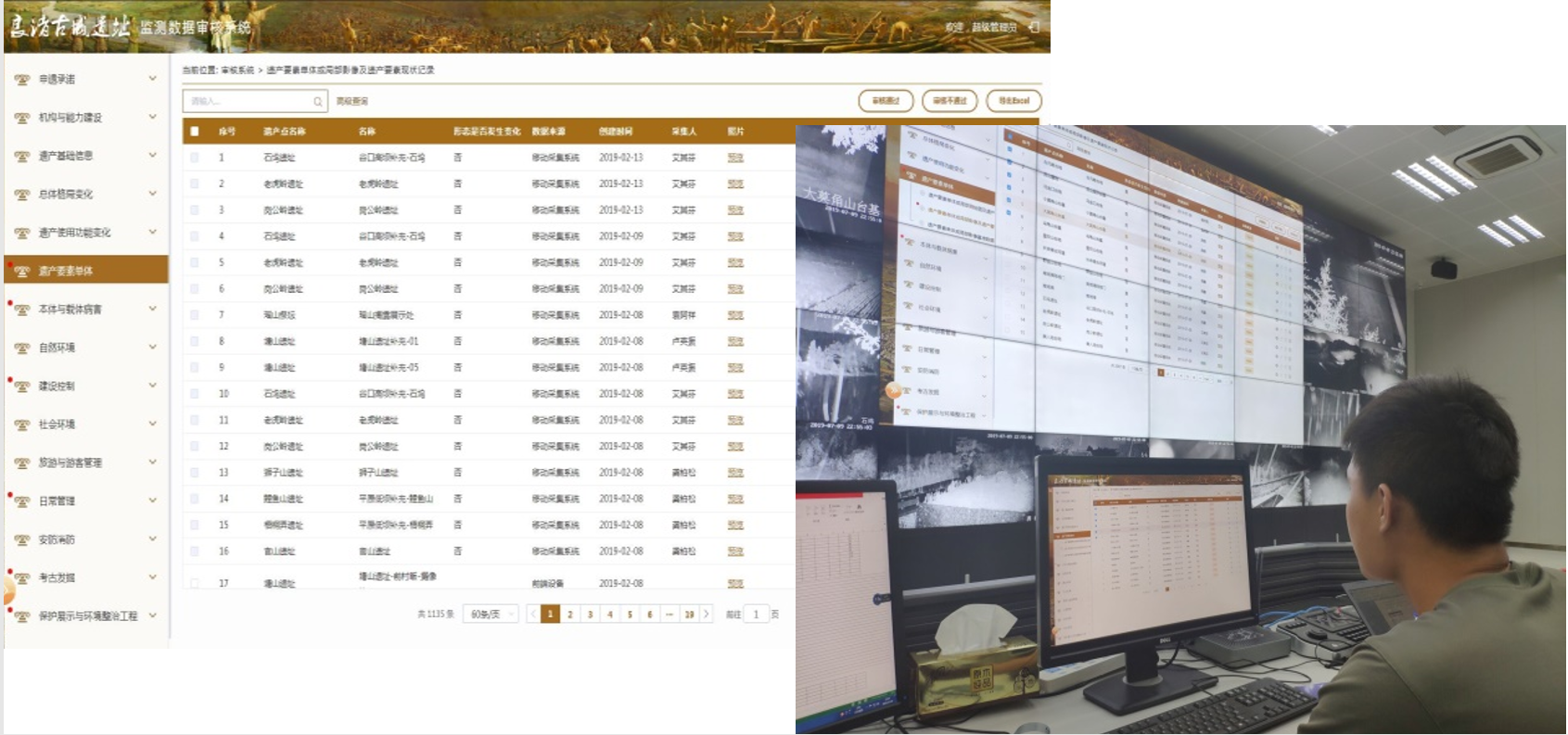Click the 考古发掘 sidebar icon
The height and width of the screenshot is (735, 1568).
pyautogui.click(x=22, y=578)
